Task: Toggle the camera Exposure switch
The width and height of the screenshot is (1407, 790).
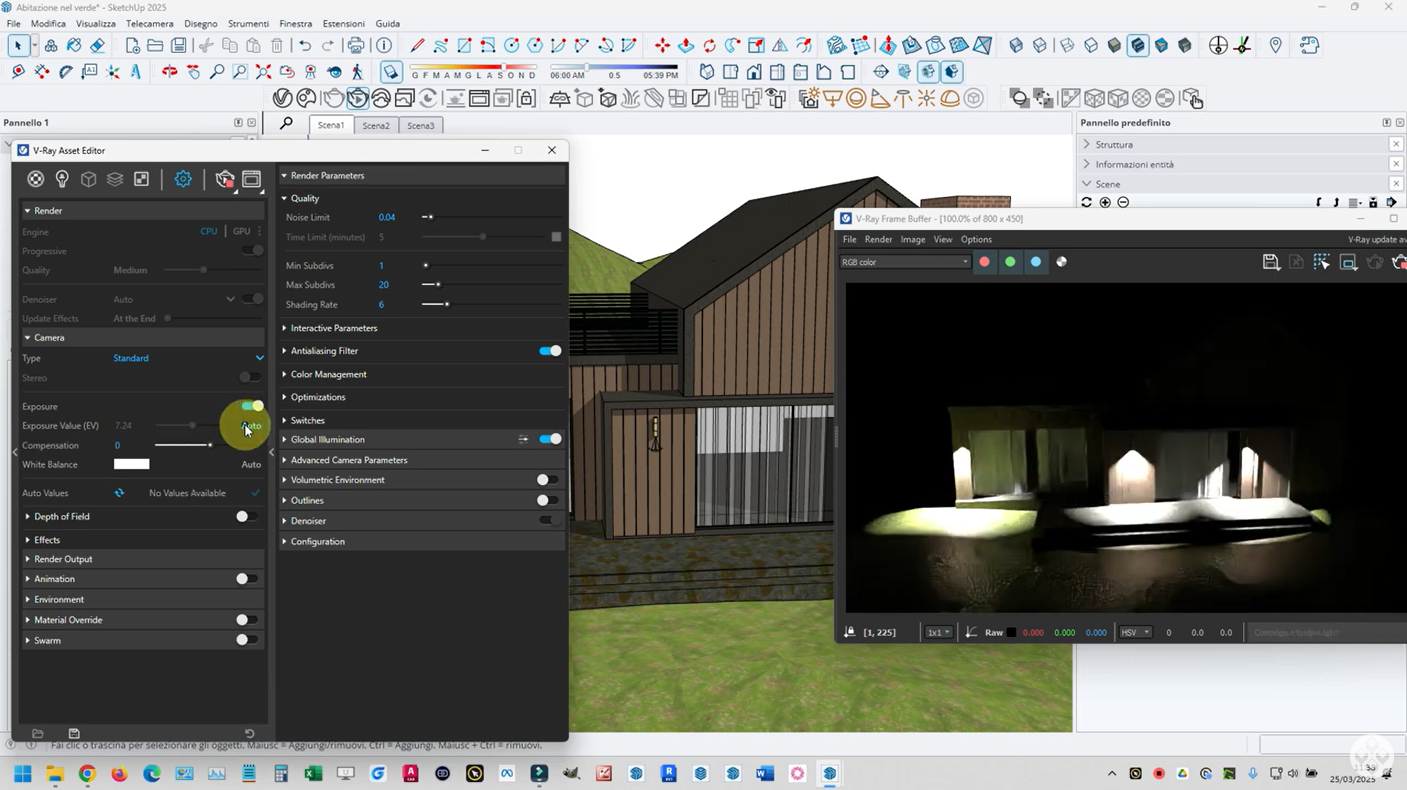Action: tap(252, 406)
